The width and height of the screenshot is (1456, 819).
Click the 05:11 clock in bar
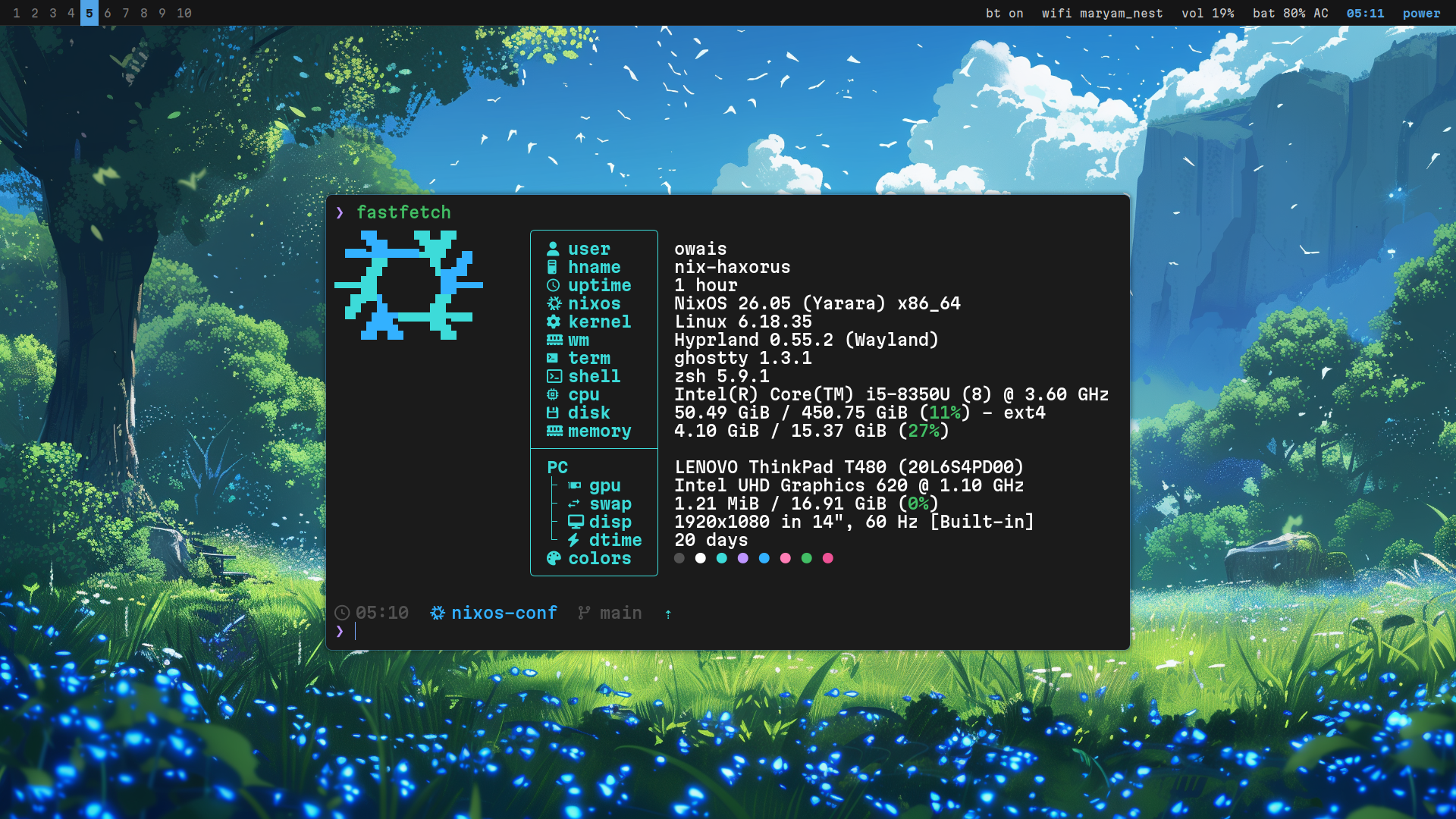[x=1366, y=13]
